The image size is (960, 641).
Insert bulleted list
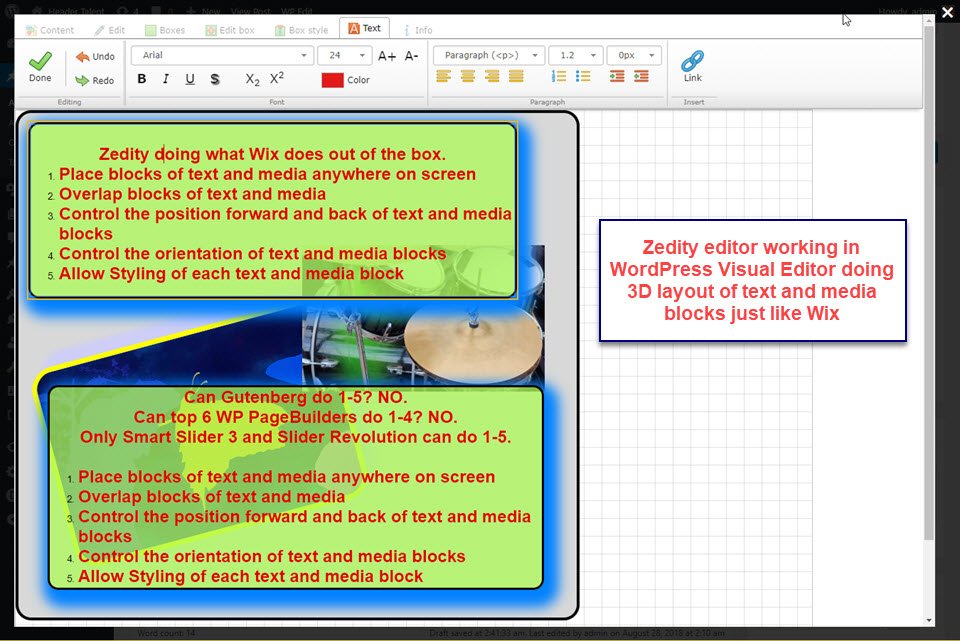pyautogui.click(x=583, y=77)
